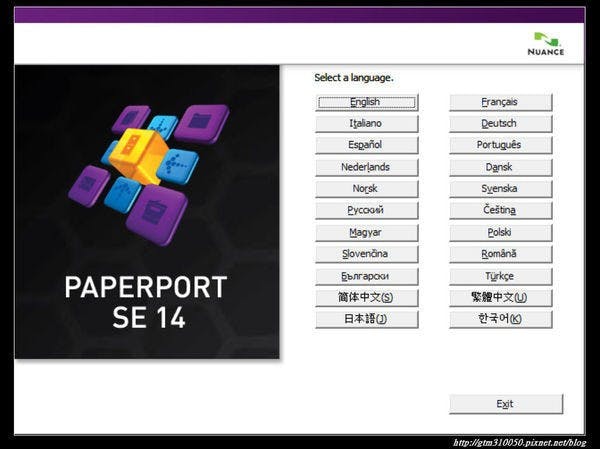Pick the Polski language button
The height and width of the screenshot is (449, 600).
[501, 232]
